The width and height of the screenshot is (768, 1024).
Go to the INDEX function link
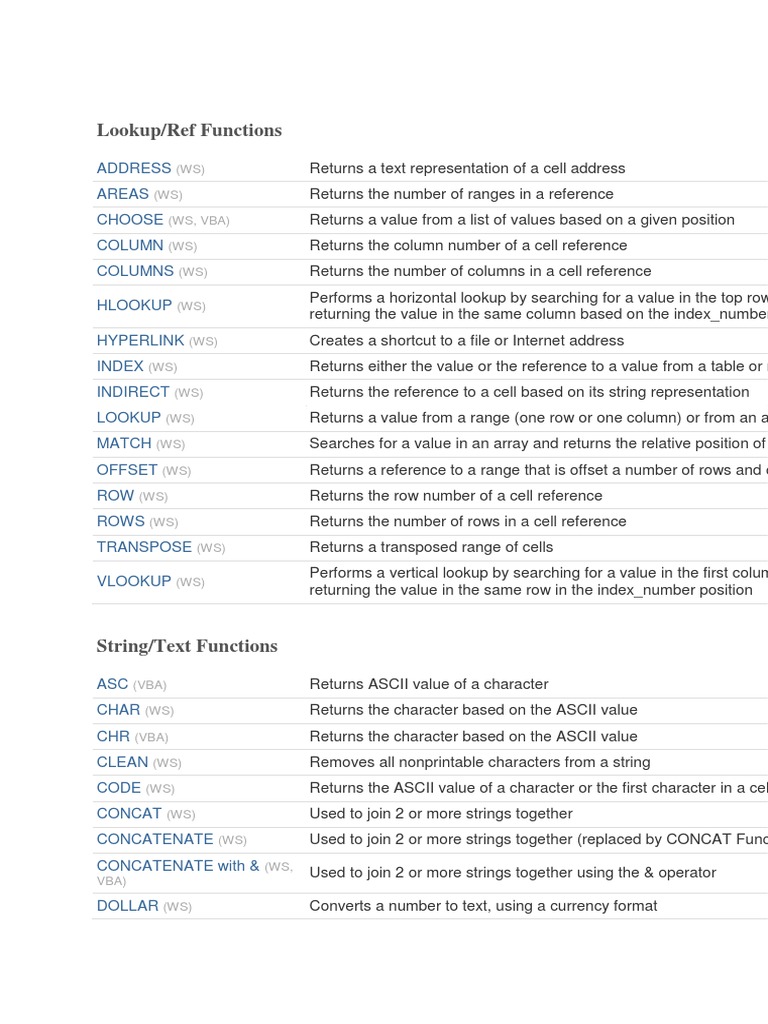[120, 367]
